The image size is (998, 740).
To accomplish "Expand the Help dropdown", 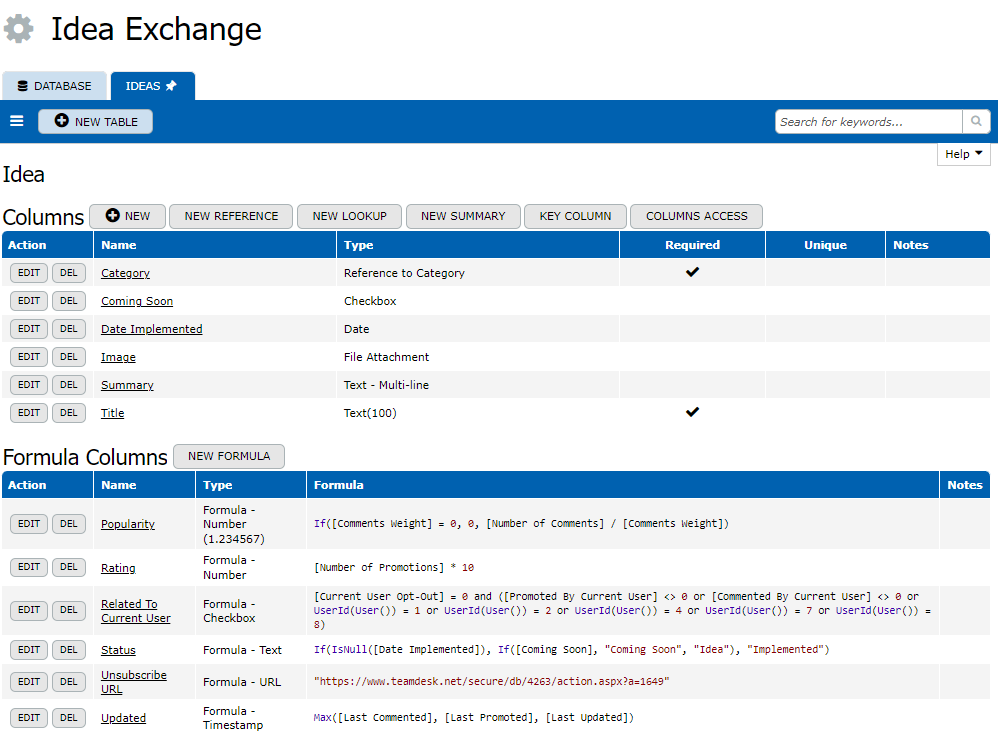I will point(964,154).
